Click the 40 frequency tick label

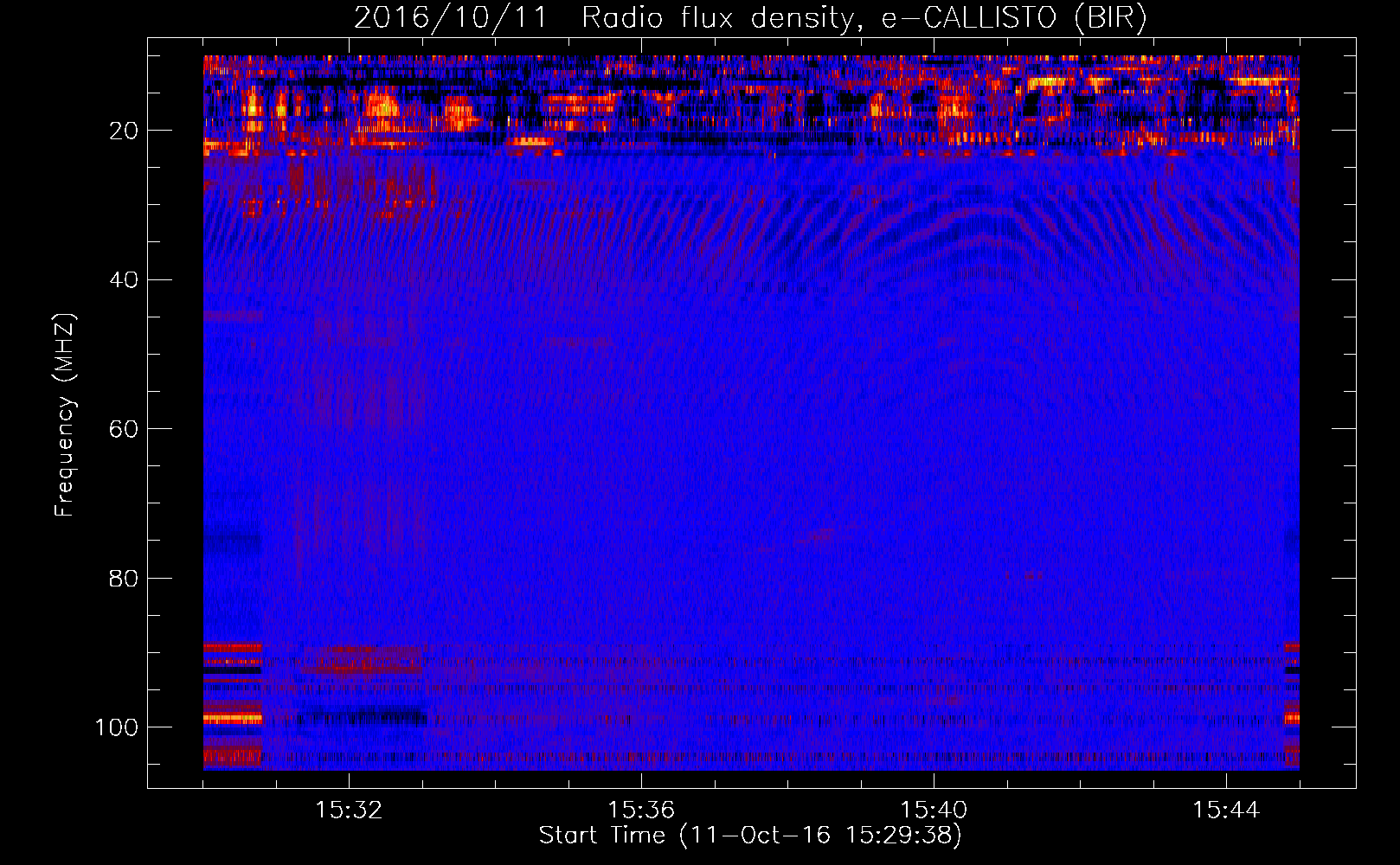click(124, 280)
